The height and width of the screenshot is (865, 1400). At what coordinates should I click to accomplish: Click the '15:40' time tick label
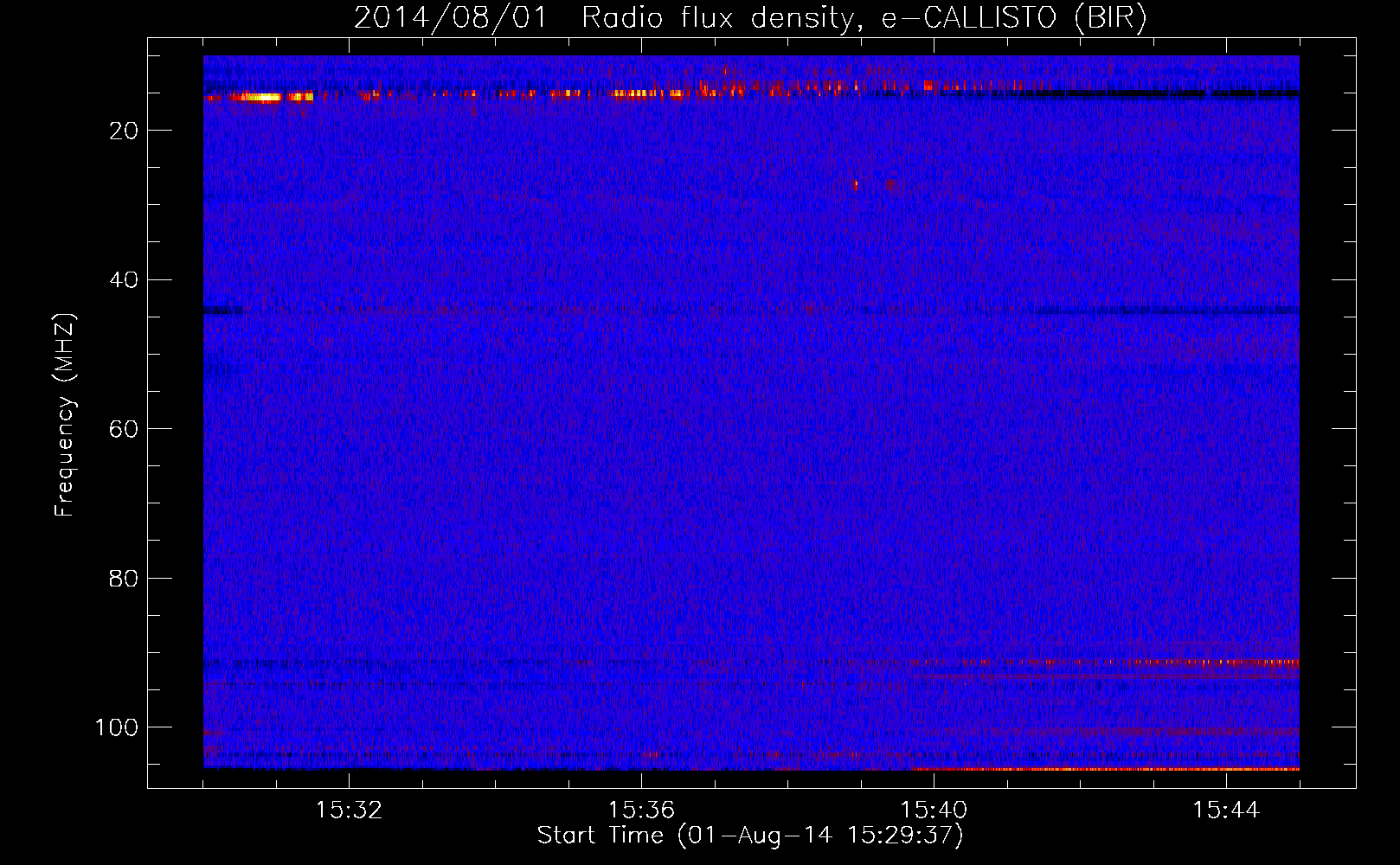coord(934,811)
